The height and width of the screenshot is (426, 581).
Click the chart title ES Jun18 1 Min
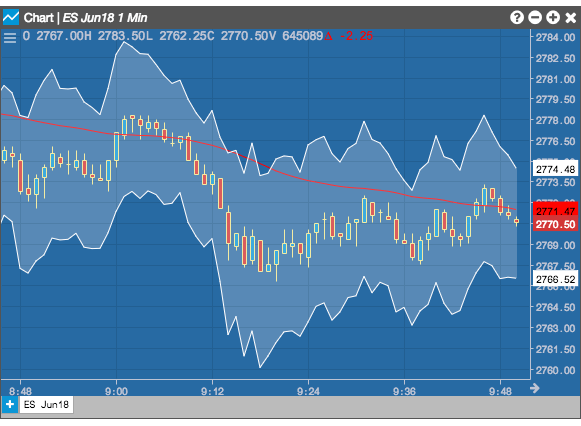tap(105, 17)
